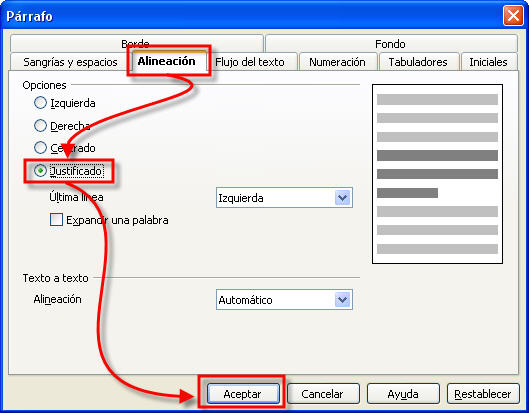Reset settings with Restablecer button
Screen dimensions: 529x413
[483, 394]
